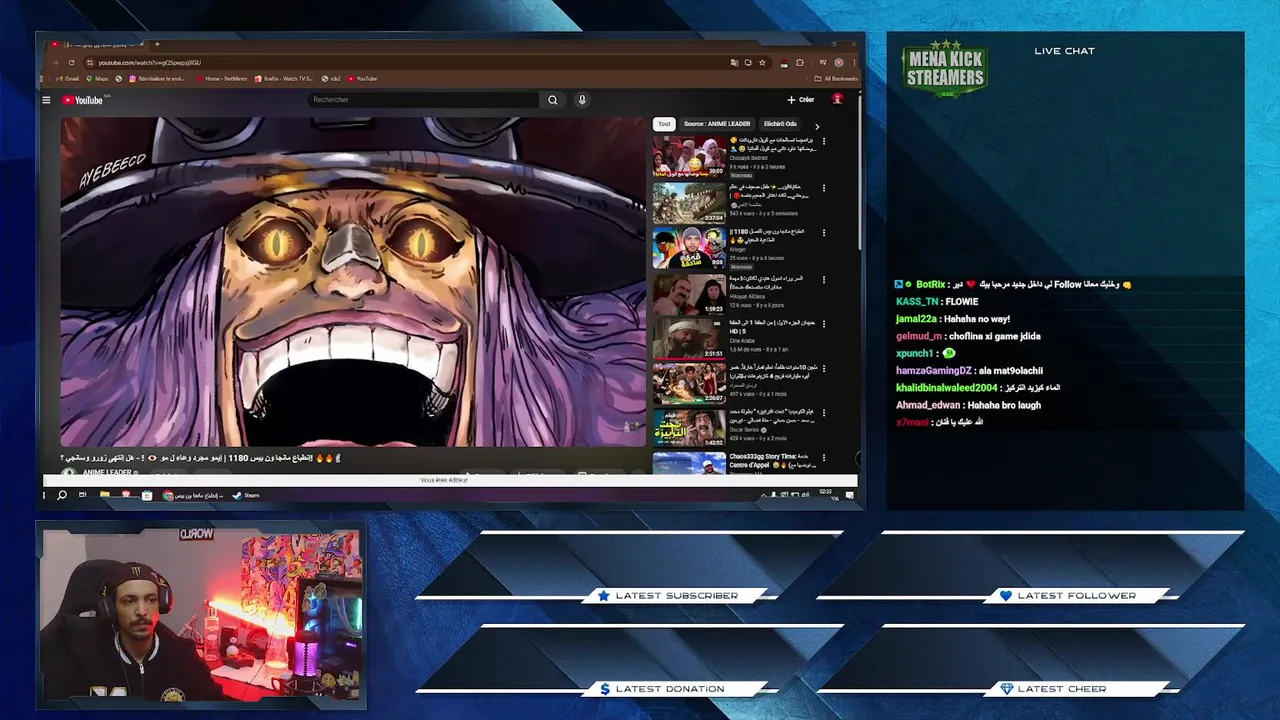Open Windows taskbar search magnifier

pos(62,495)
